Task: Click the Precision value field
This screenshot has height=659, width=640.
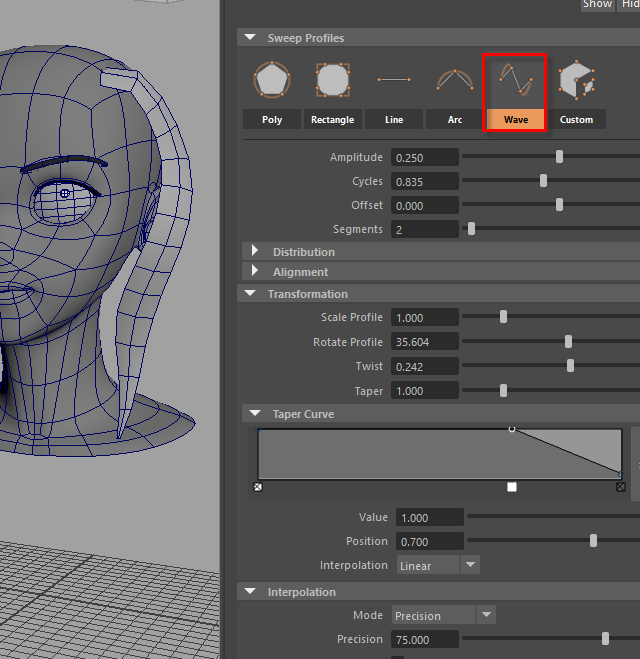Action: click(x=424, y=639)
